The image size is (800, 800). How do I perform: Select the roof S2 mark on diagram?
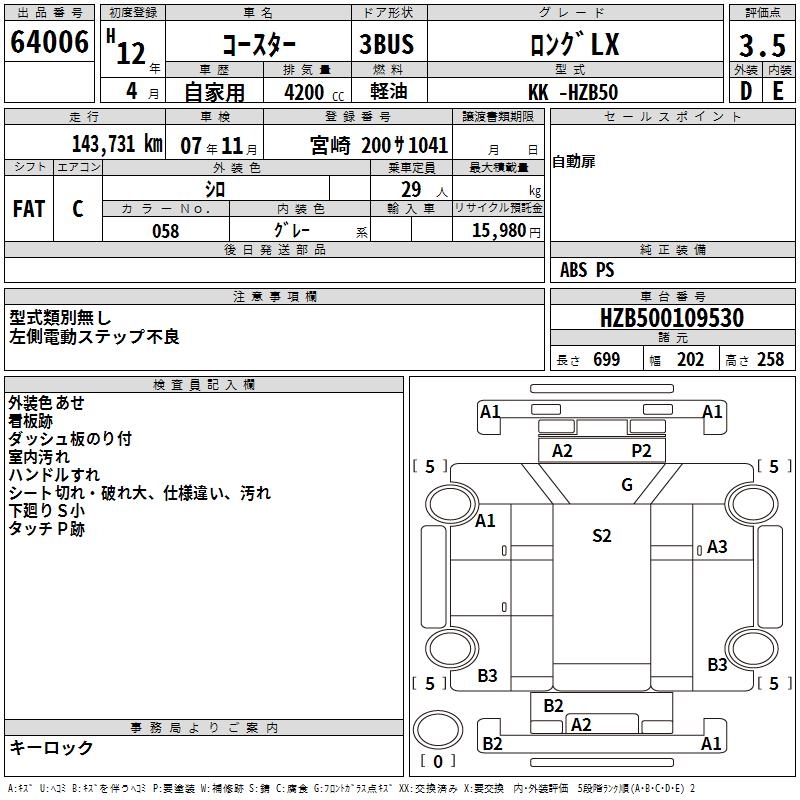602,536
